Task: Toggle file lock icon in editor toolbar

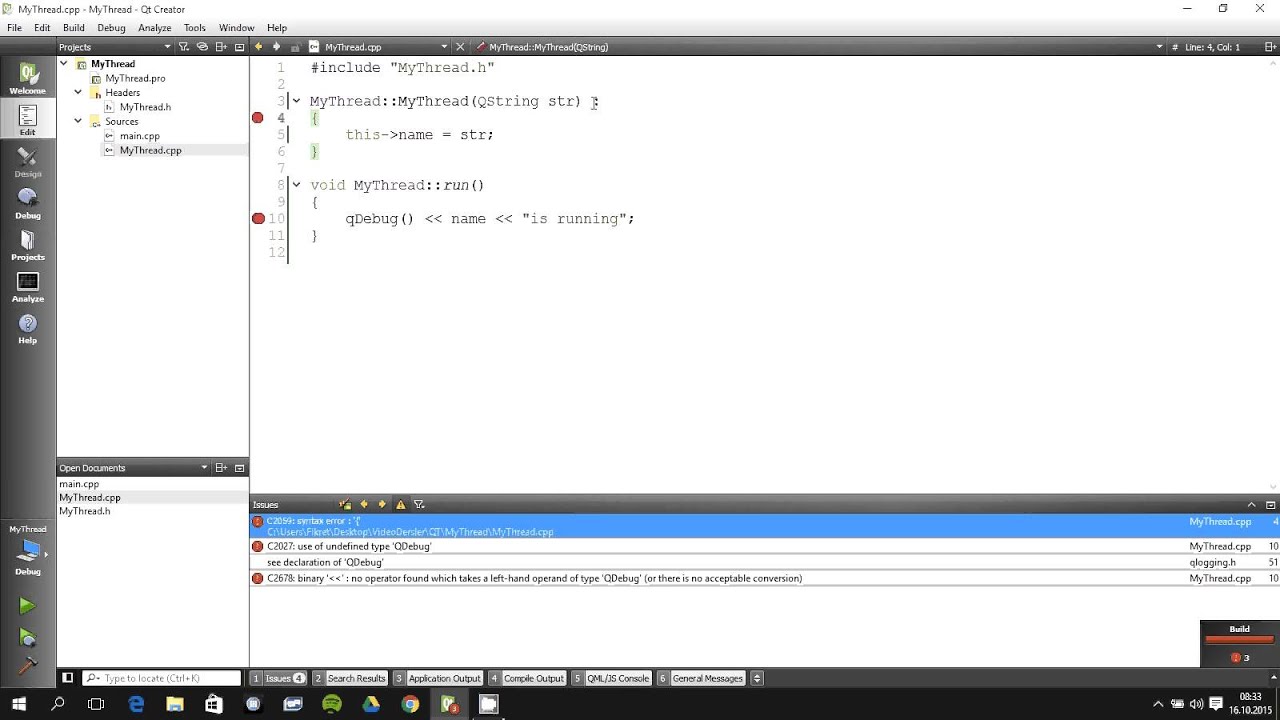Action: point(295,47)
